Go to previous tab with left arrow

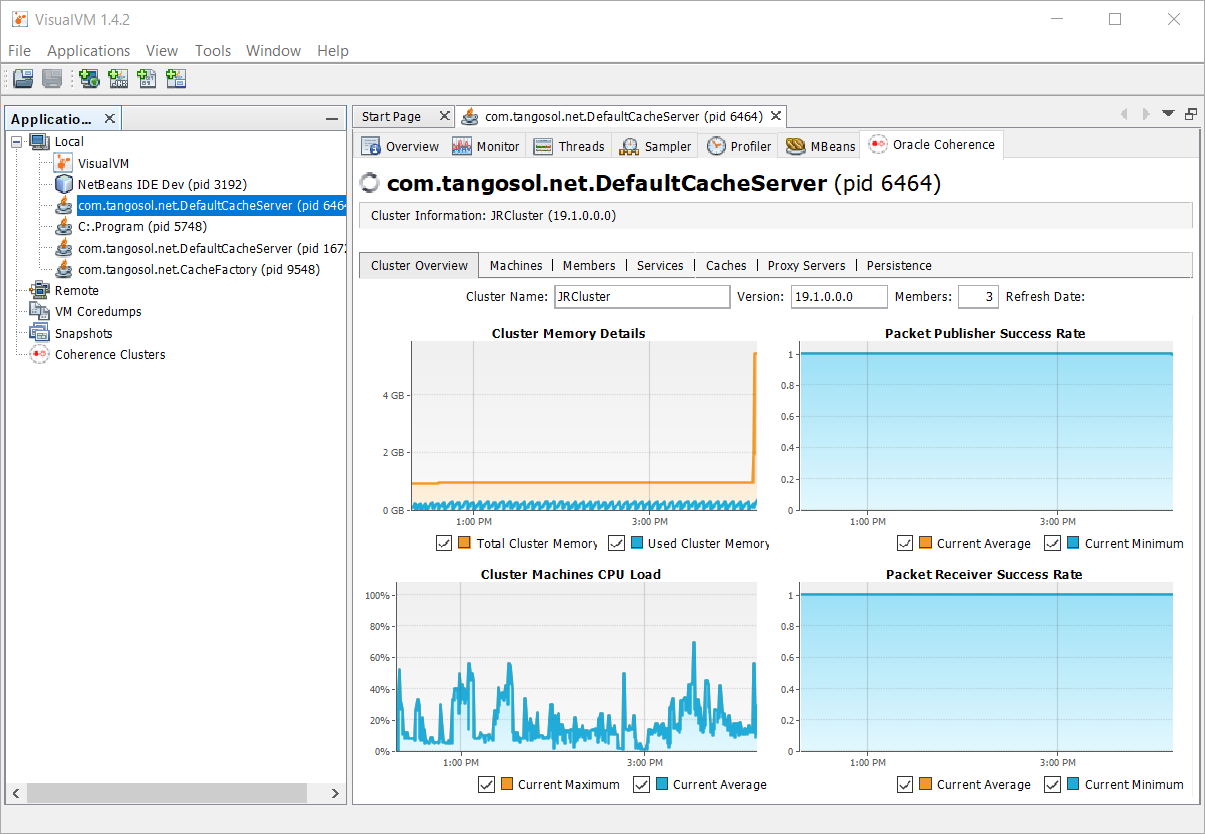(1124, 114)
